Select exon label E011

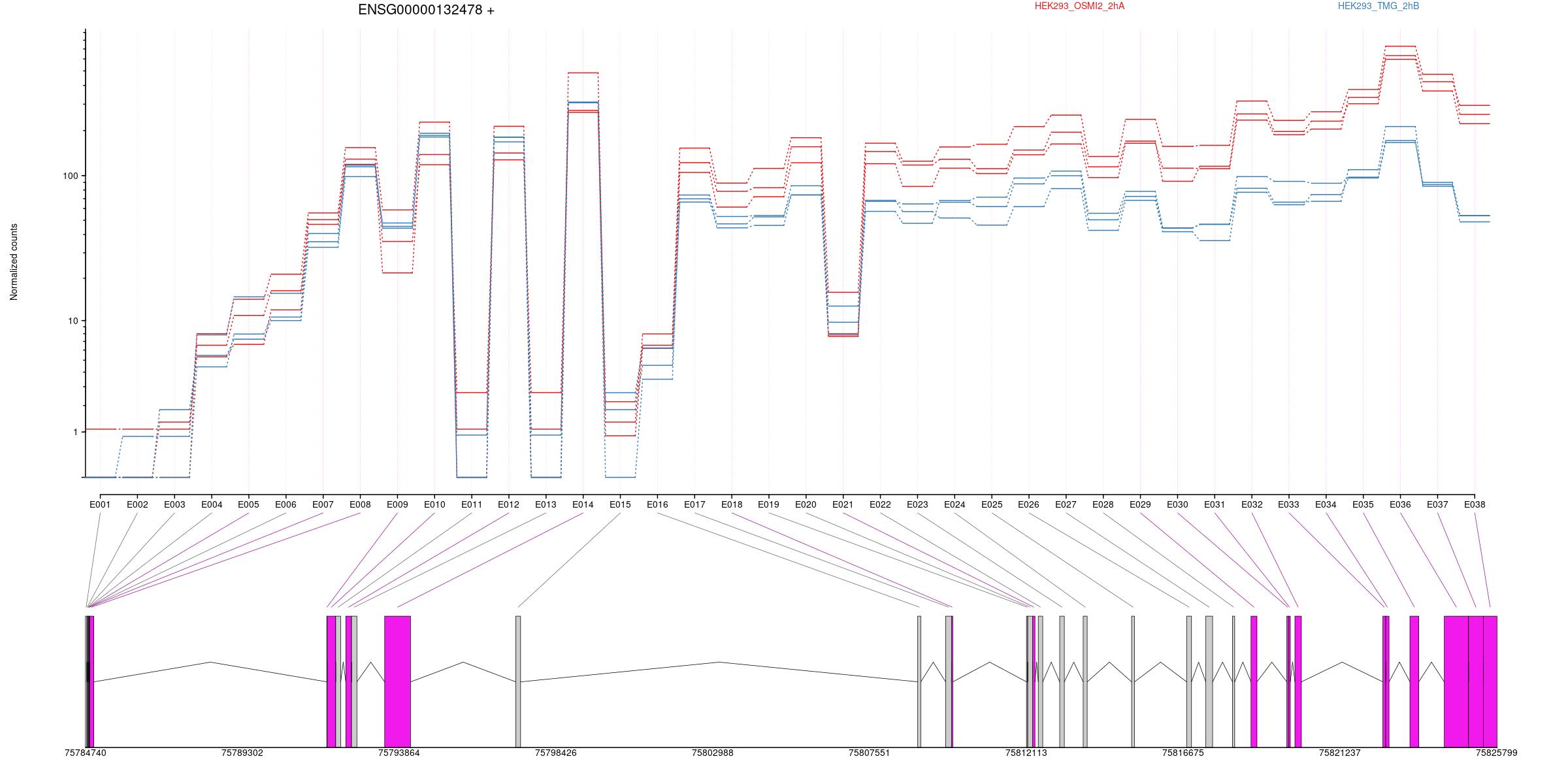[x=472, y=505]
